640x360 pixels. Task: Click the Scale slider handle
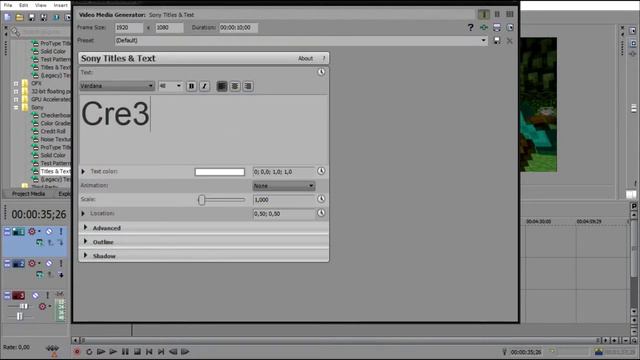[201, 200]
